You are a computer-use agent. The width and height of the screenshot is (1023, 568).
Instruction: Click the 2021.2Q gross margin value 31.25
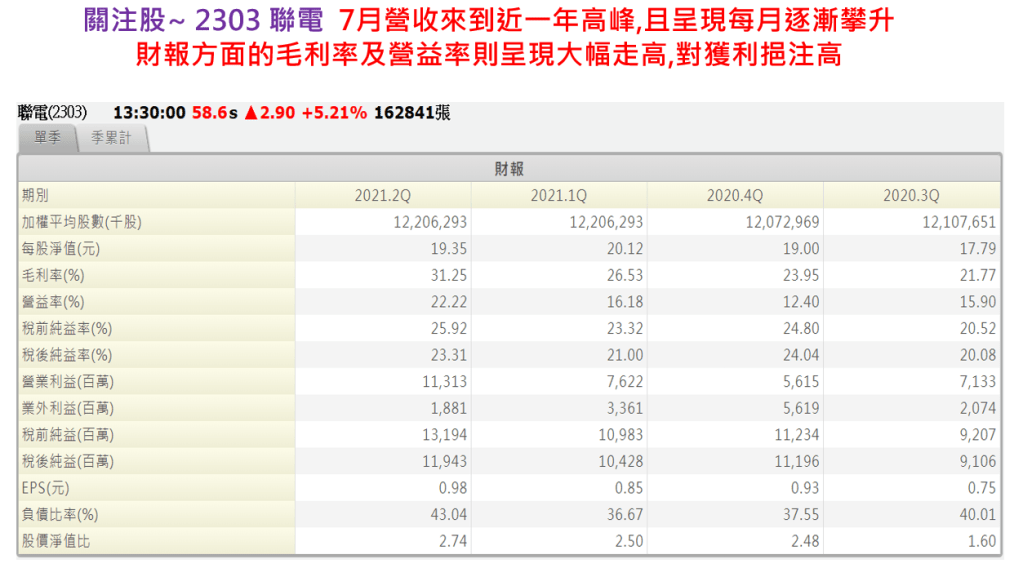[x=448, y=275]
